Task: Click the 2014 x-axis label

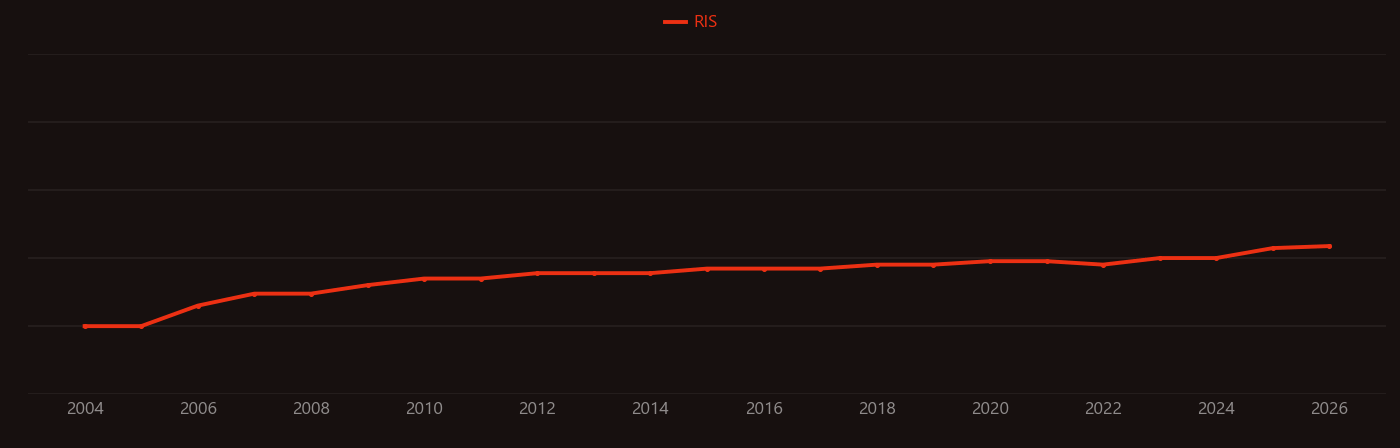Action: pyautogui.click(x=650, y=409)
